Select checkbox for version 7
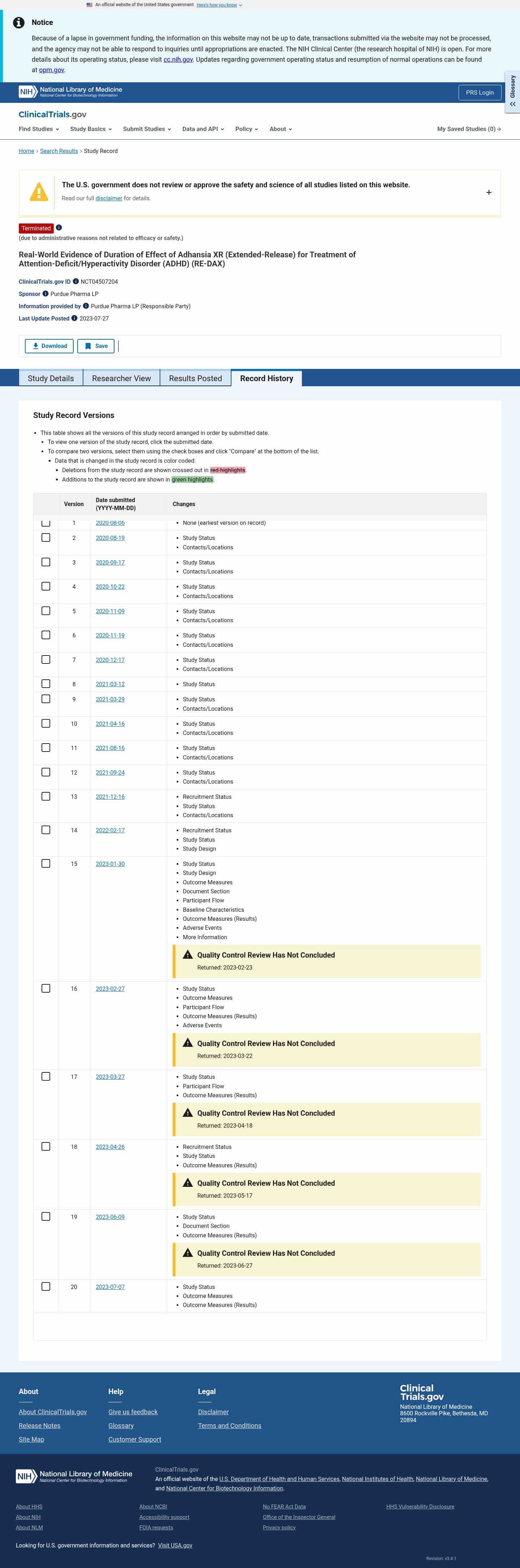Viewport: 520px width, 1568px height. point(45,659)
